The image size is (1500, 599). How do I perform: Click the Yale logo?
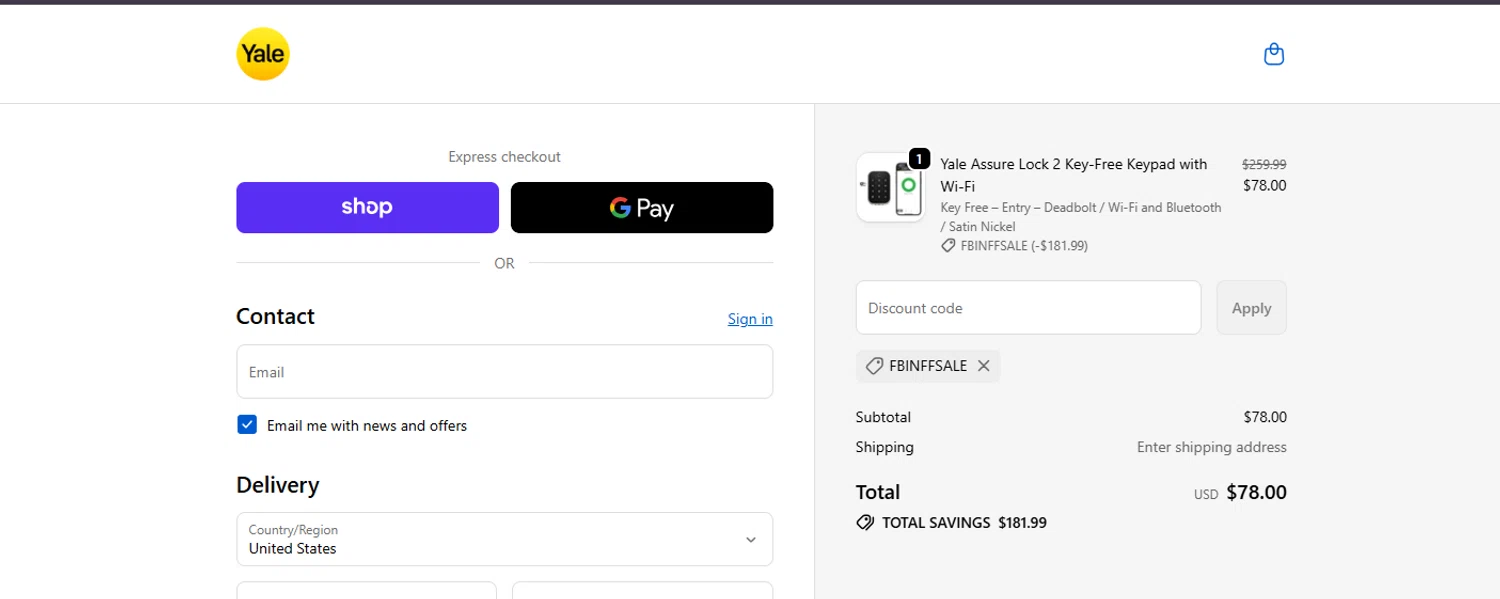click(263, 54)
